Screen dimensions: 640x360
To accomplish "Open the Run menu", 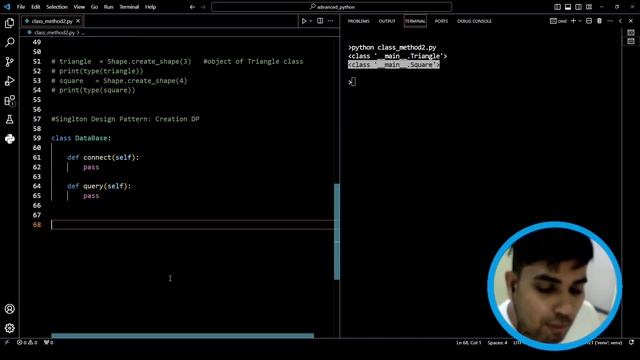I will click(109, 7).
